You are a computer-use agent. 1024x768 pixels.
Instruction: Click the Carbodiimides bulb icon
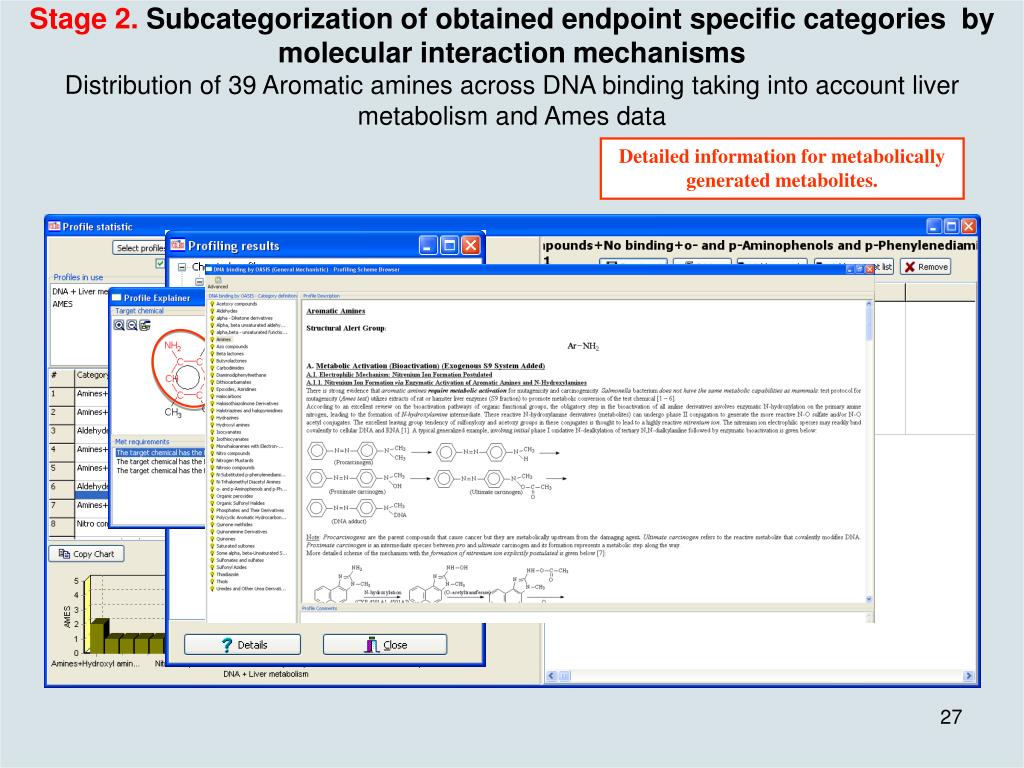[x=212, y=368]
